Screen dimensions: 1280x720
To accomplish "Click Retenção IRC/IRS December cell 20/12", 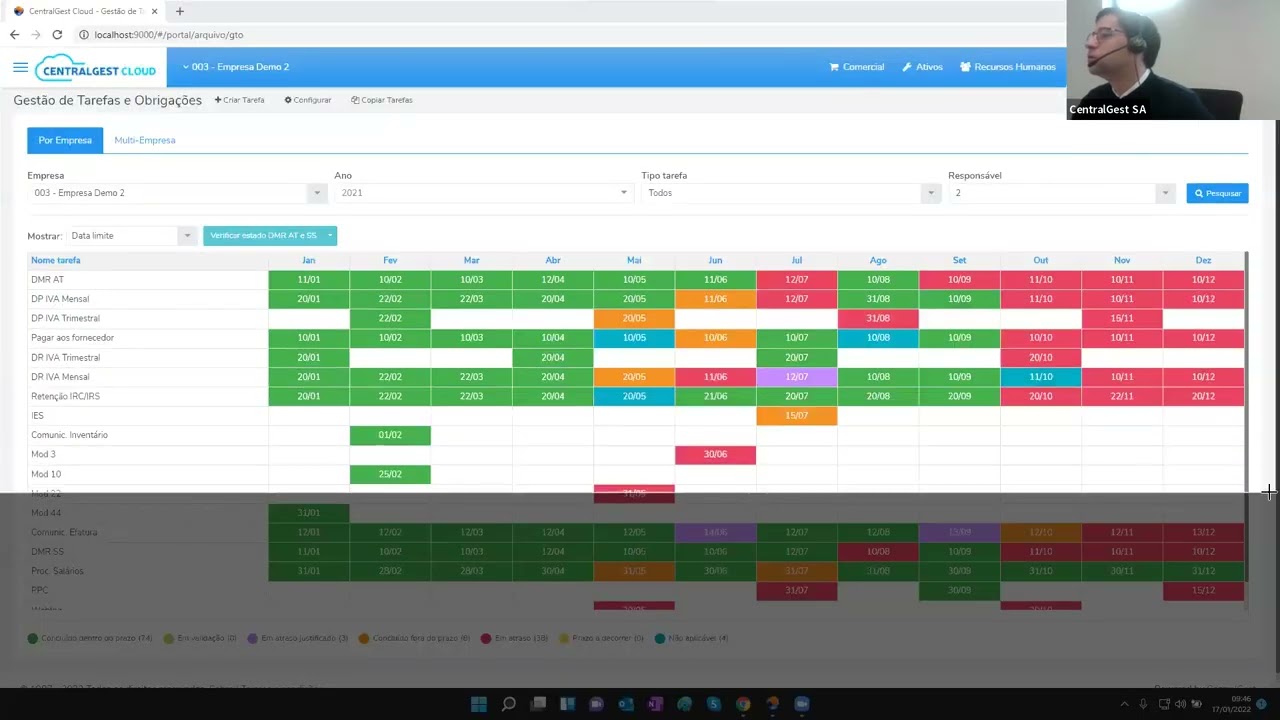I will (1203, 396).
